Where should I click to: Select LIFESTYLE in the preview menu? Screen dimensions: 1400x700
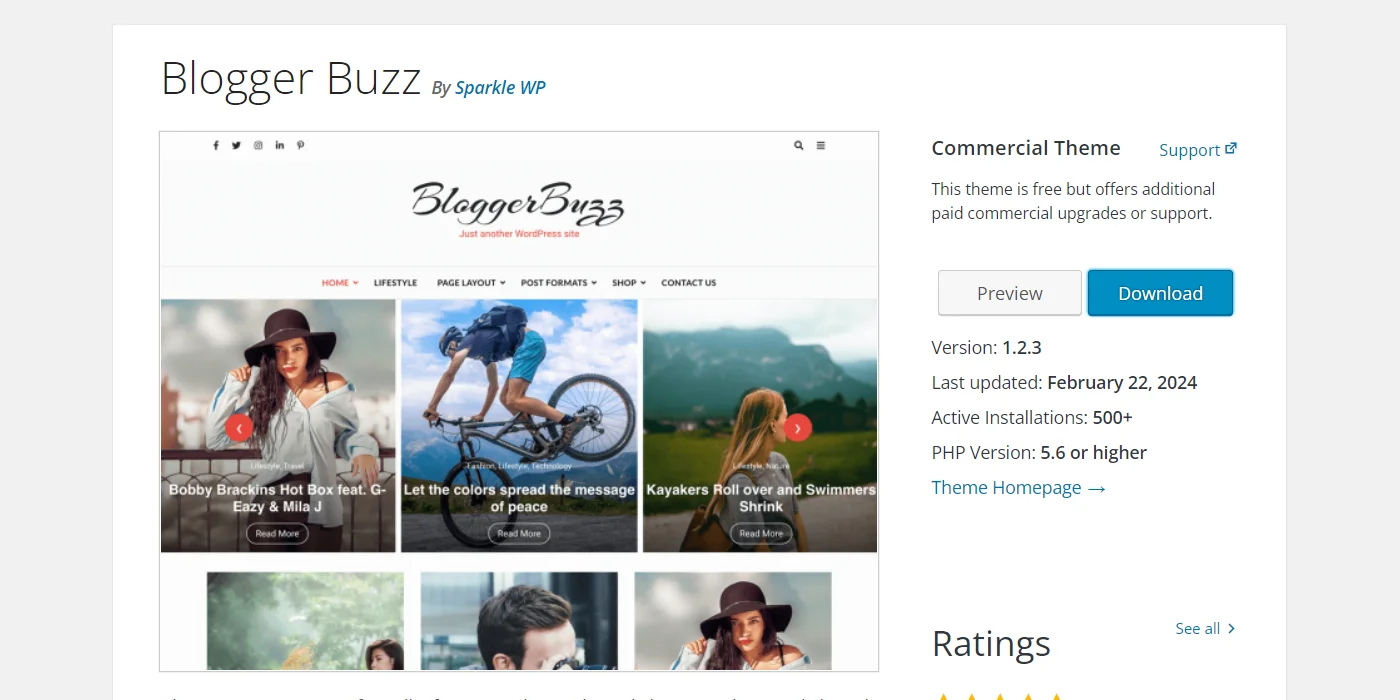[x=395, y=283]
